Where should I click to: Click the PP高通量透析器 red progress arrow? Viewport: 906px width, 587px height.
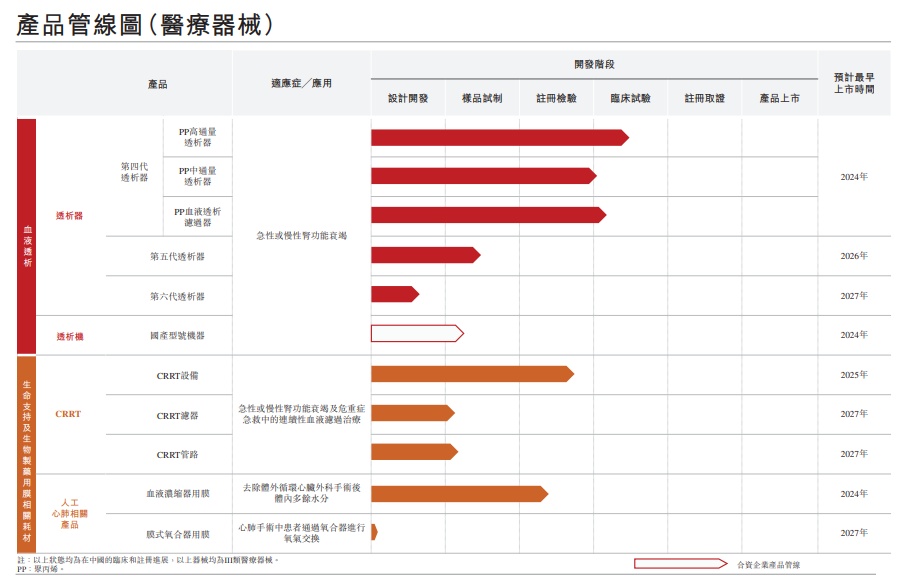tap(500, 138)
